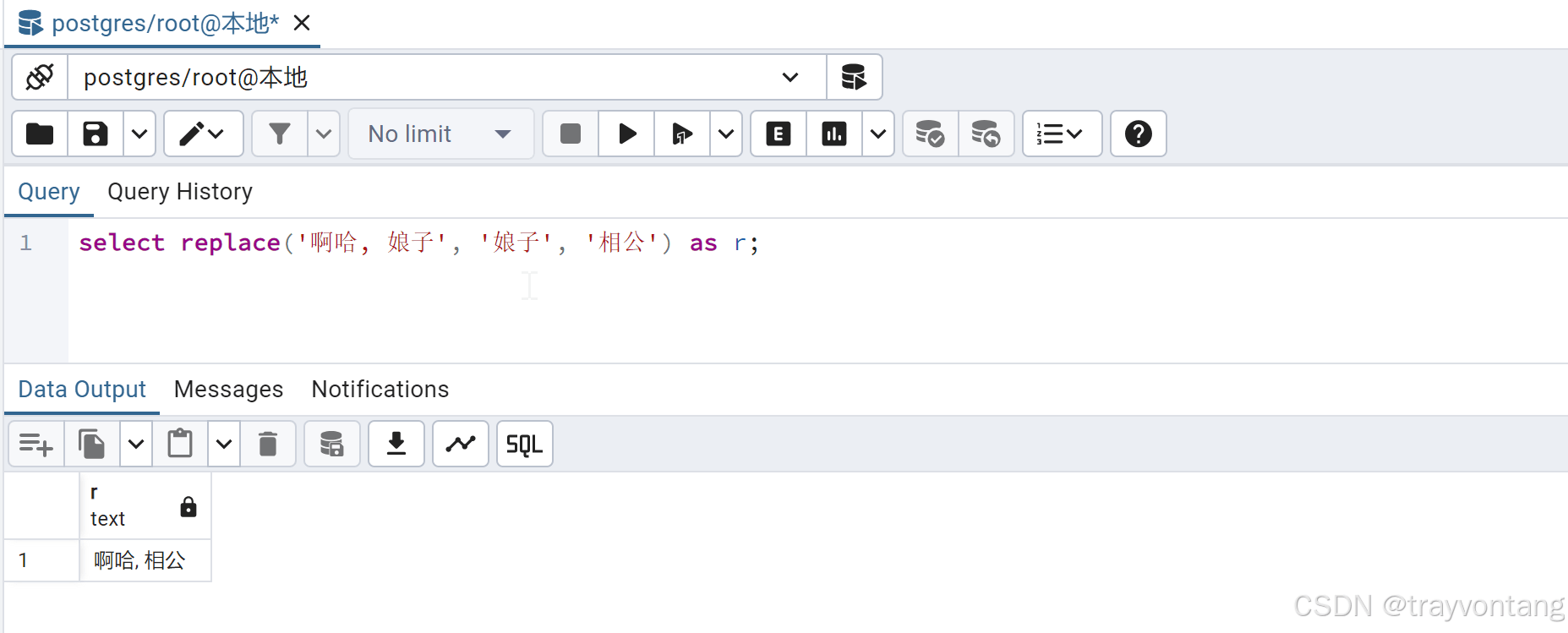Save data changes icon
Image resolution: width=1568 pixels, height=633 pixels.
coord(332,444)
